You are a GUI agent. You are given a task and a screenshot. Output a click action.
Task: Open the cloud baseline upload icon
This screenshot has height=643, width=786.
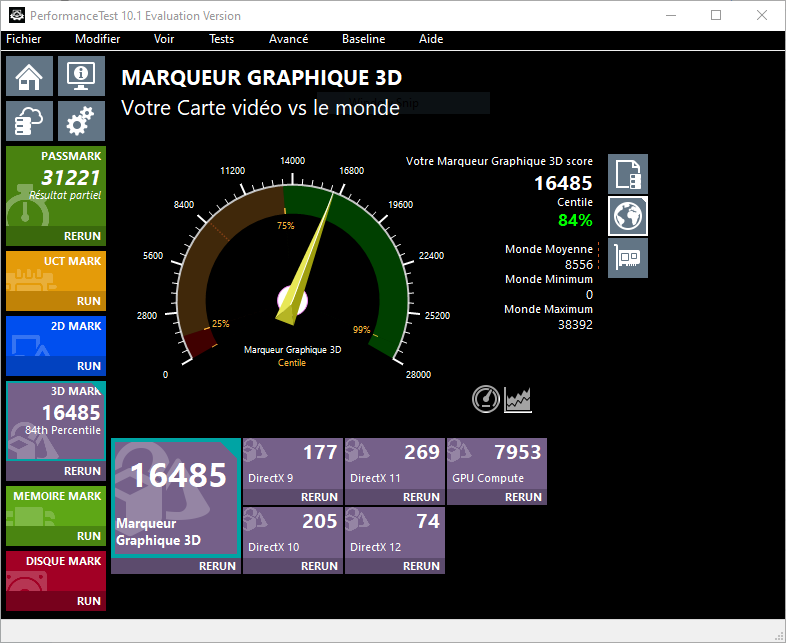(30, 121)
